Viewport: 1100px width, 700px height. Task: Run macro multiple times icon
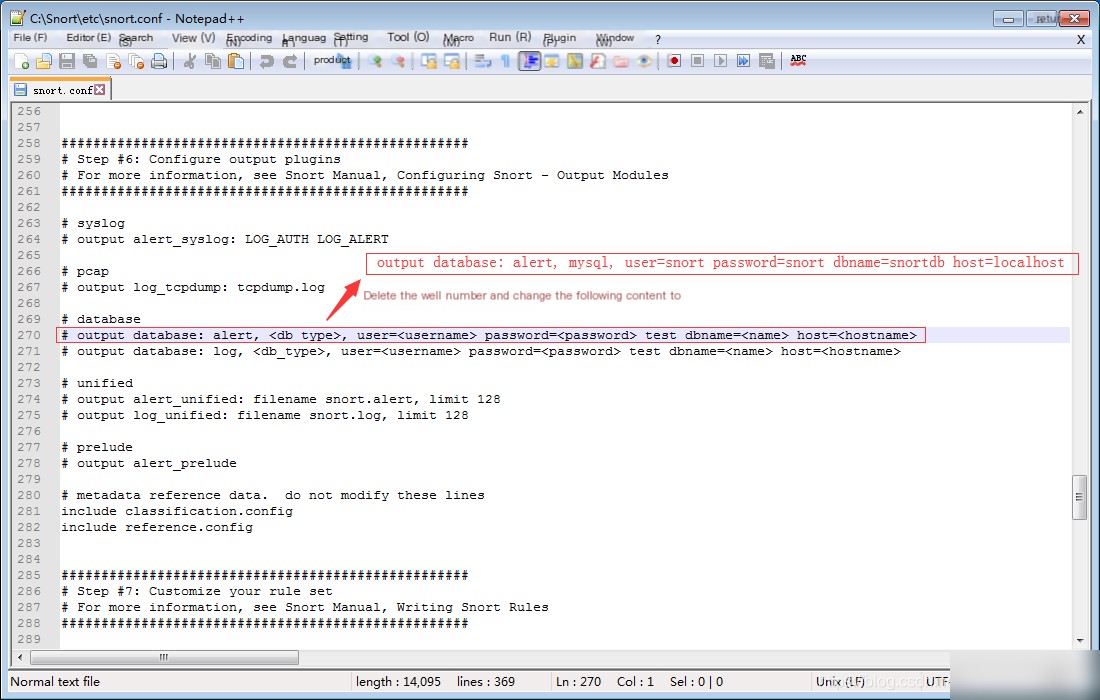[744, 61]
